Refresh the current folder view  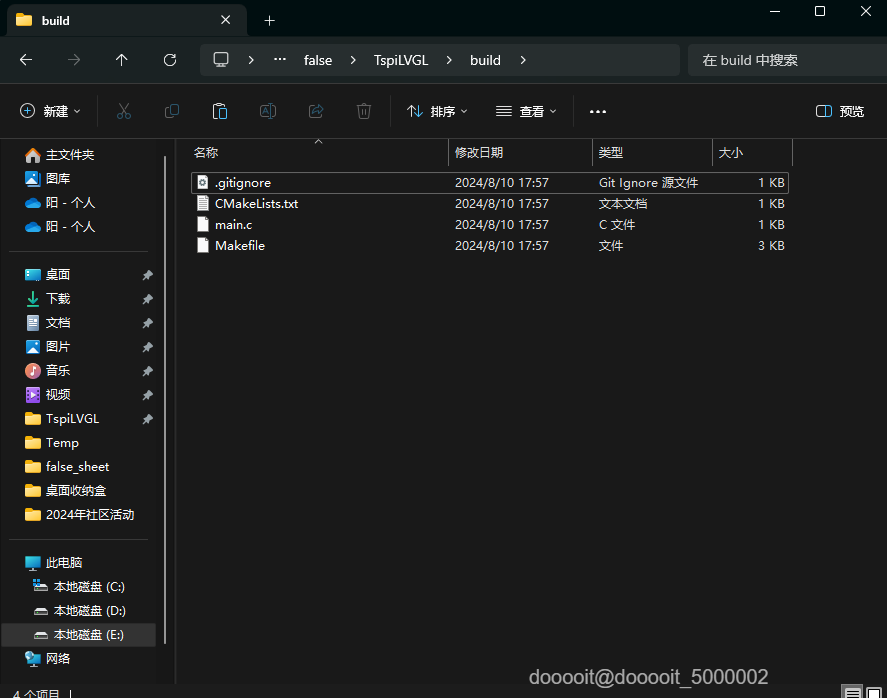tap(170, 60)
